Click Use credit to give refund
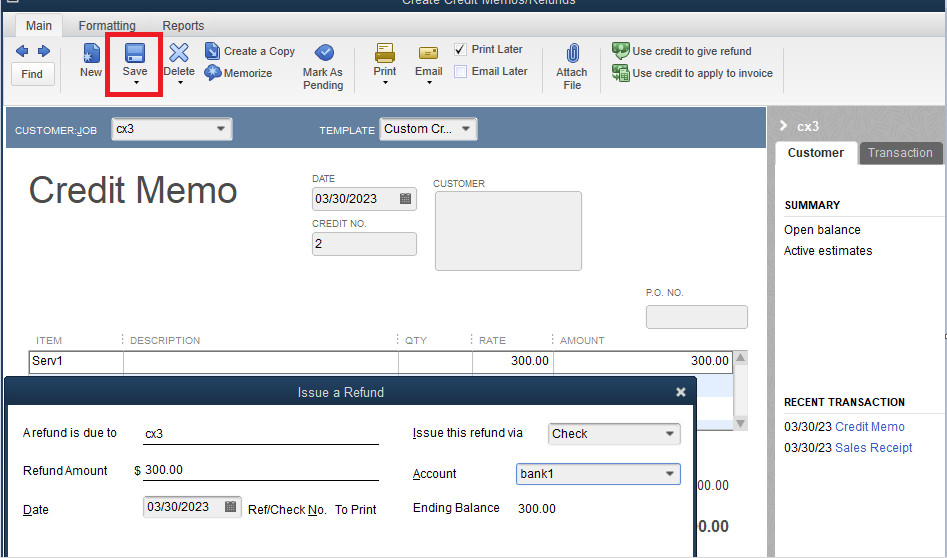This screenshot has width=947, height=558. point(682,51)
